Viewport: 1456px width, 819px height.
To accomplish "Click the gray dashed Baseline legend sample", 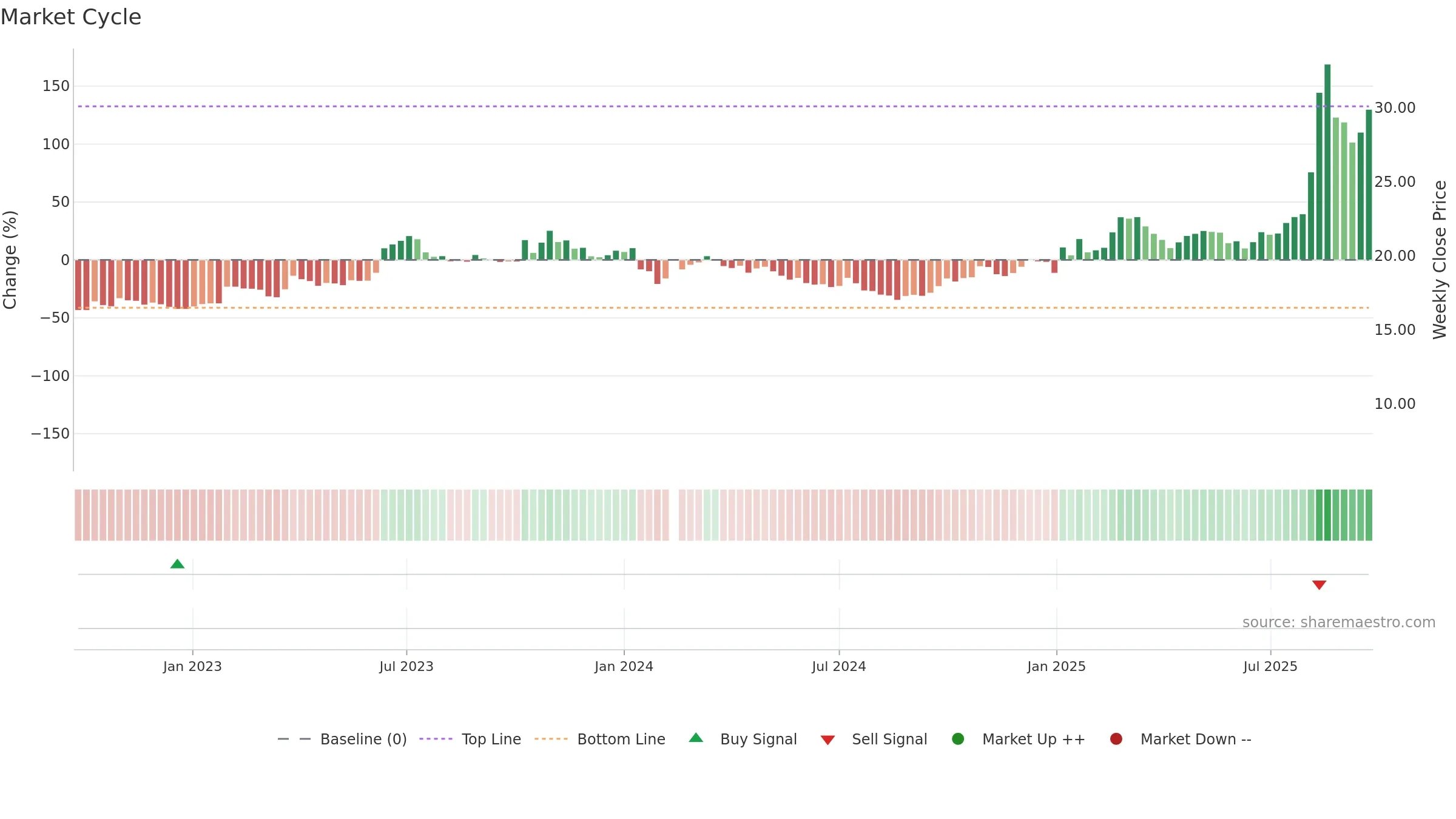I will (294, 739).
